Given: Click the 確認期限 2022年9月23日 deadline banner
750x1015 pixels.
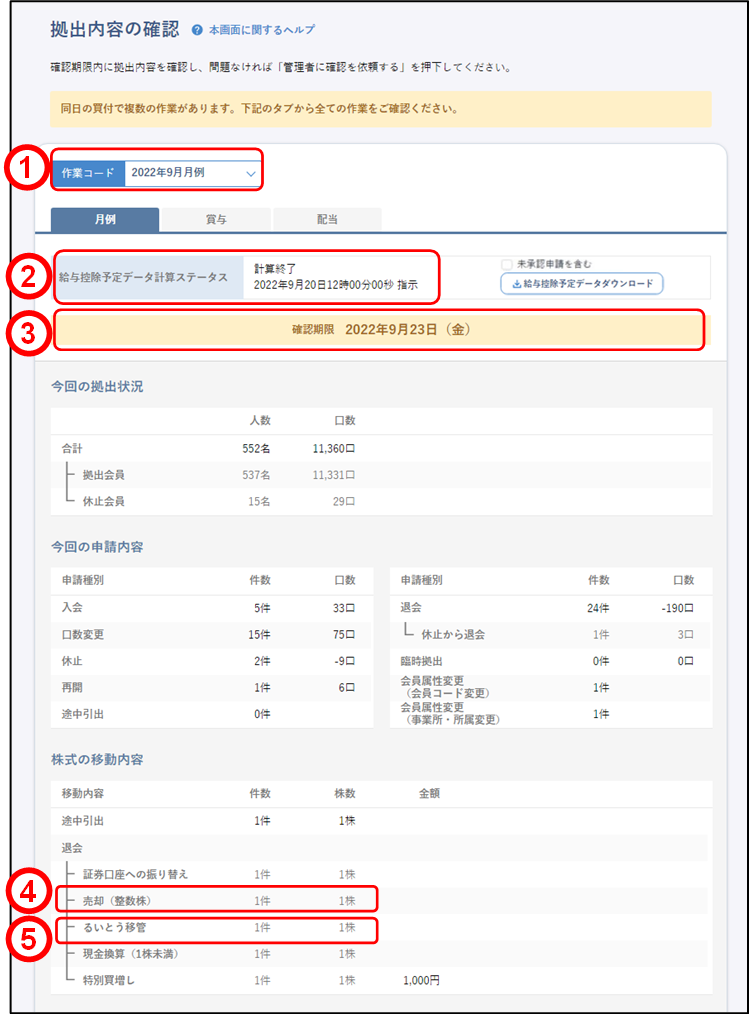Looking at the screenshot, I should tap(380, 330).
